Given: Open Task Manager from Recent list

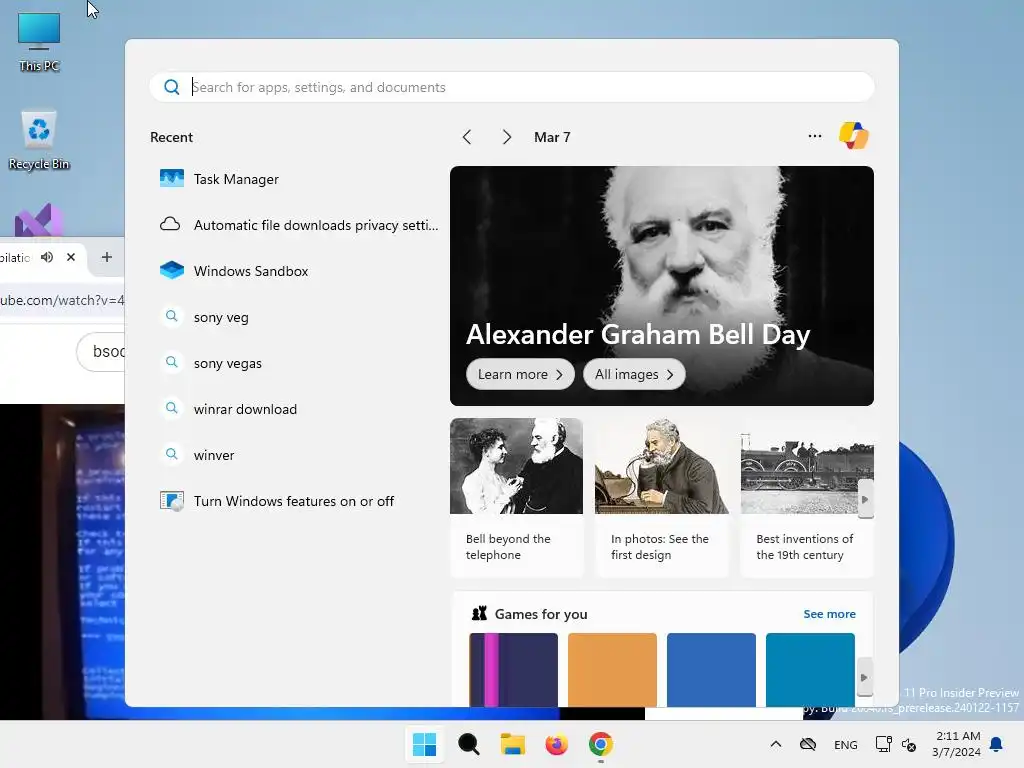Looking at the screenshot, I should [x=295, y=179].
